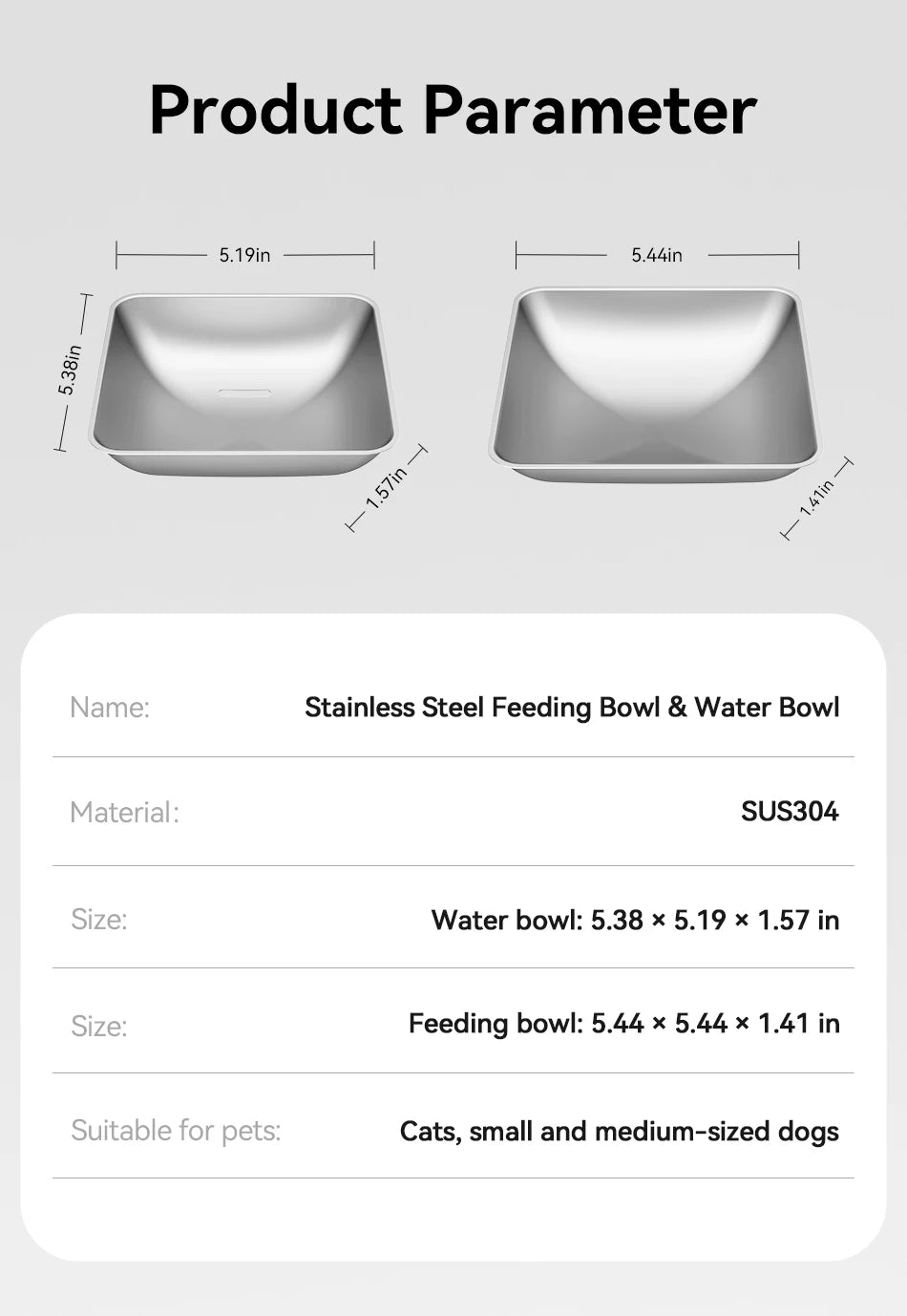Viewport: 907px width, 1316px height.
Task: Select the Cats, small and medium-sized dogs text
Action: pyautogui.click(x=619, y=1132)
